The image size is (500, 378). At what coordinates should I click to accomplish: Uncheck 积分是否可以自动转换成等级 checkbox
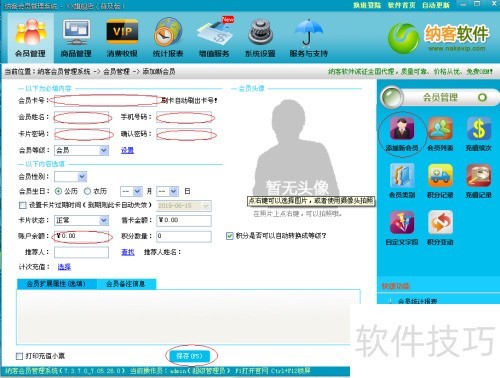[229, 236]
